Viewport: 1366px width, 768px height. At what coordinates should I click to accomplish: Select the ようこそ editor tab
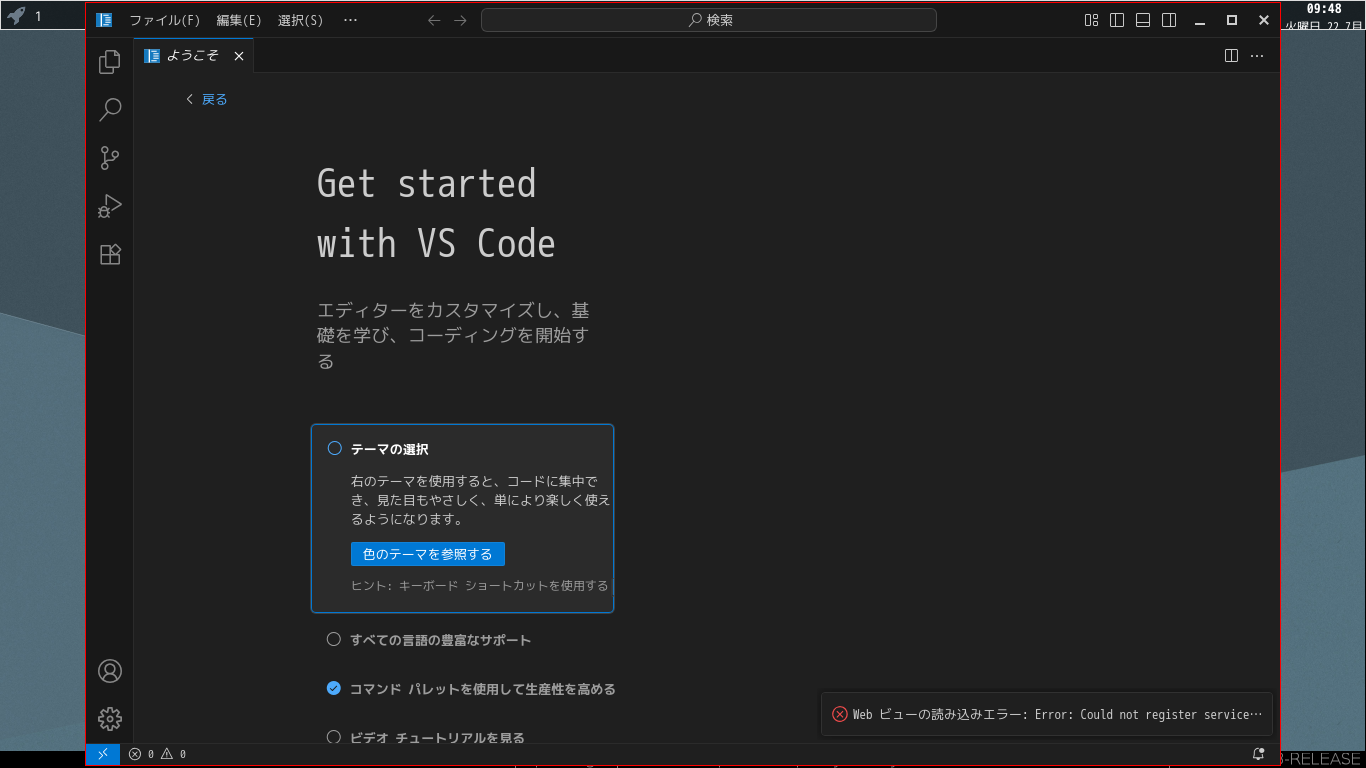194,56
